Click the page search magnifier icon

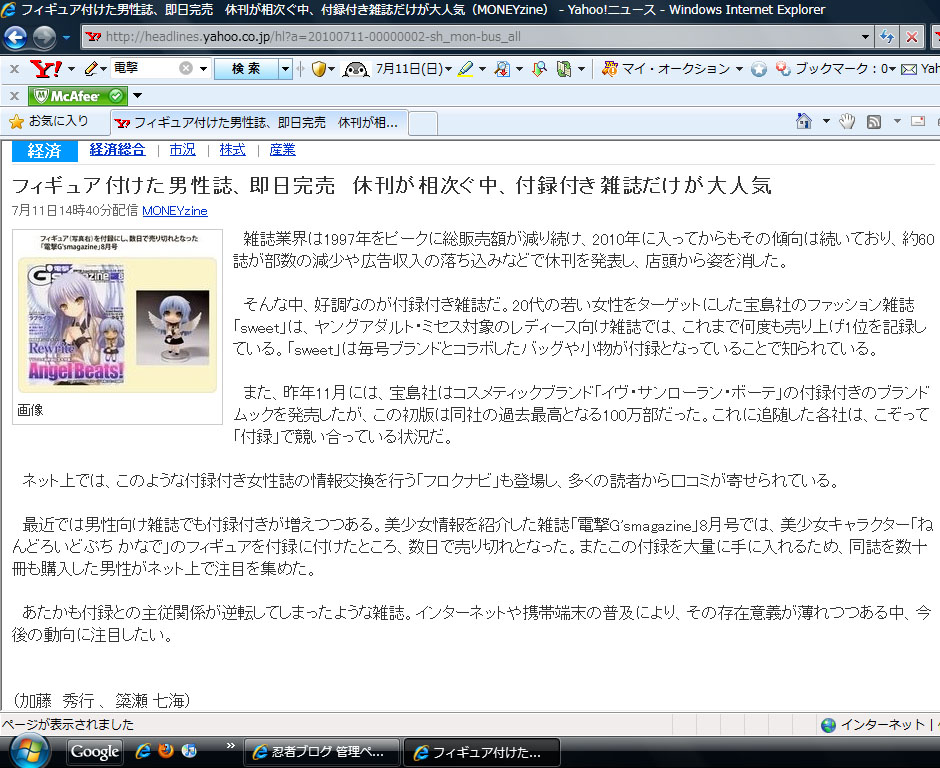(x=502, y=70)
